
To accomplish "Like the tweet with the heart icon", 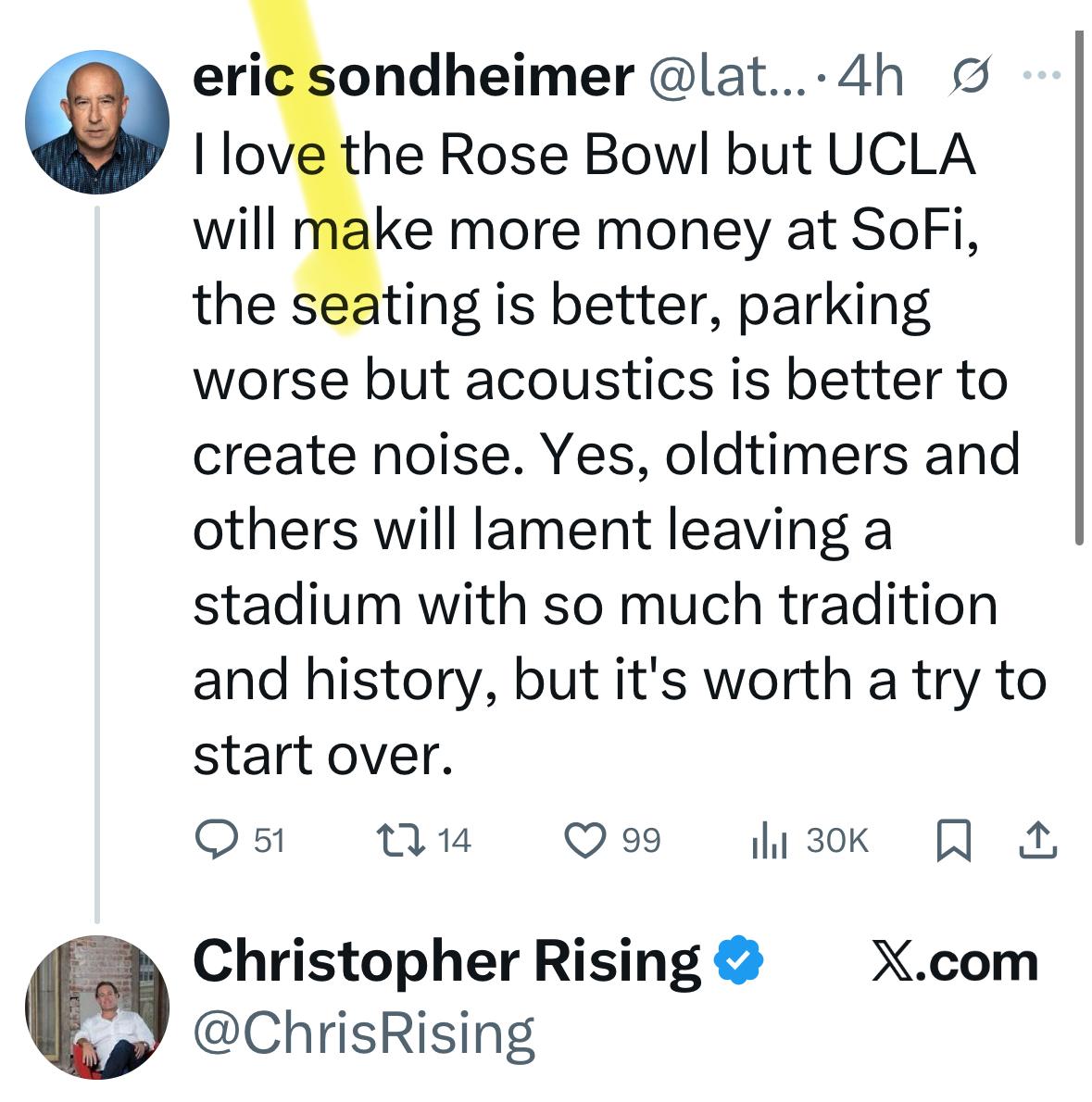I will point(584,840).
